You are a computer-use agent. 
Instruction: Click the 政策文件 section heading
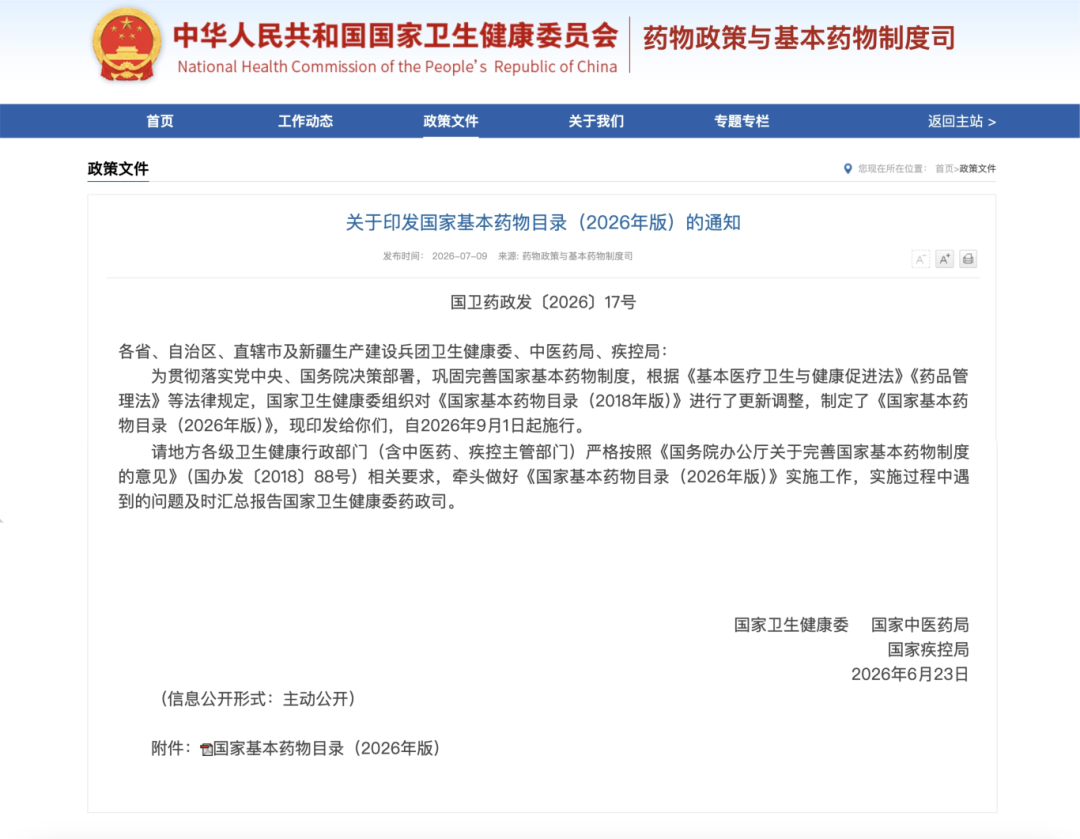click(118, 169)
